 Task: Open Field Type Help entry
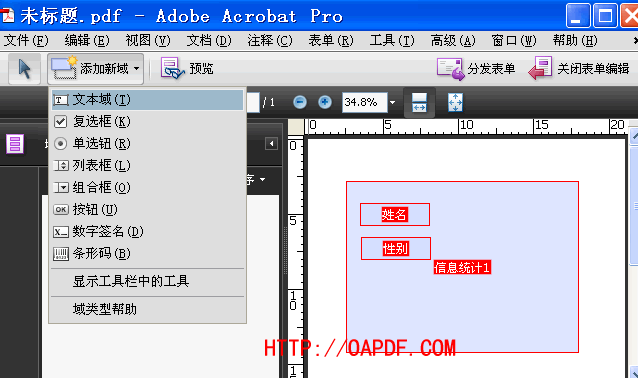tap(105, 309)
